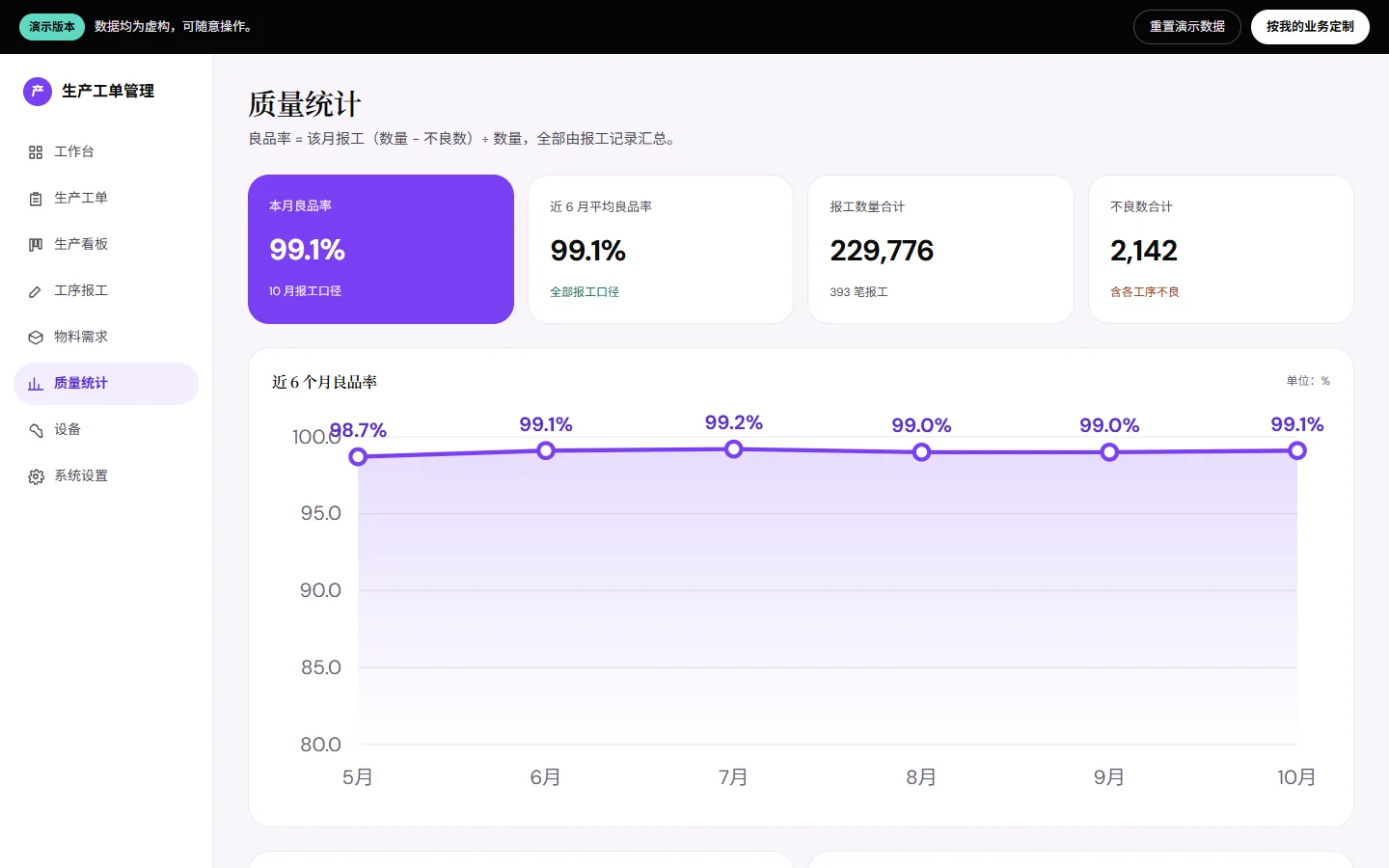Click the 质量统计 bar chart icon

point(36,384)
